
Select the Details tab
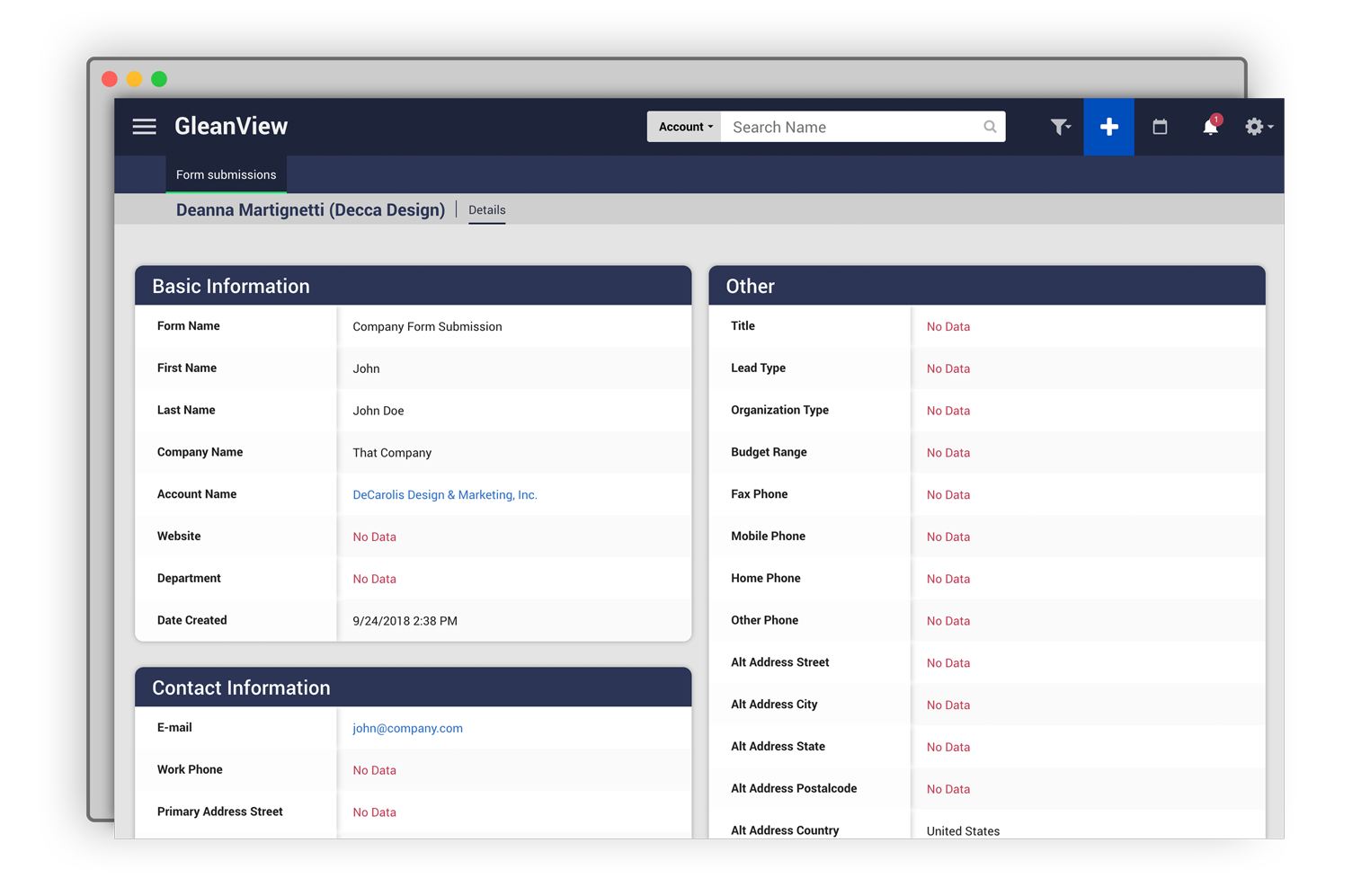(x=486, y=210)
